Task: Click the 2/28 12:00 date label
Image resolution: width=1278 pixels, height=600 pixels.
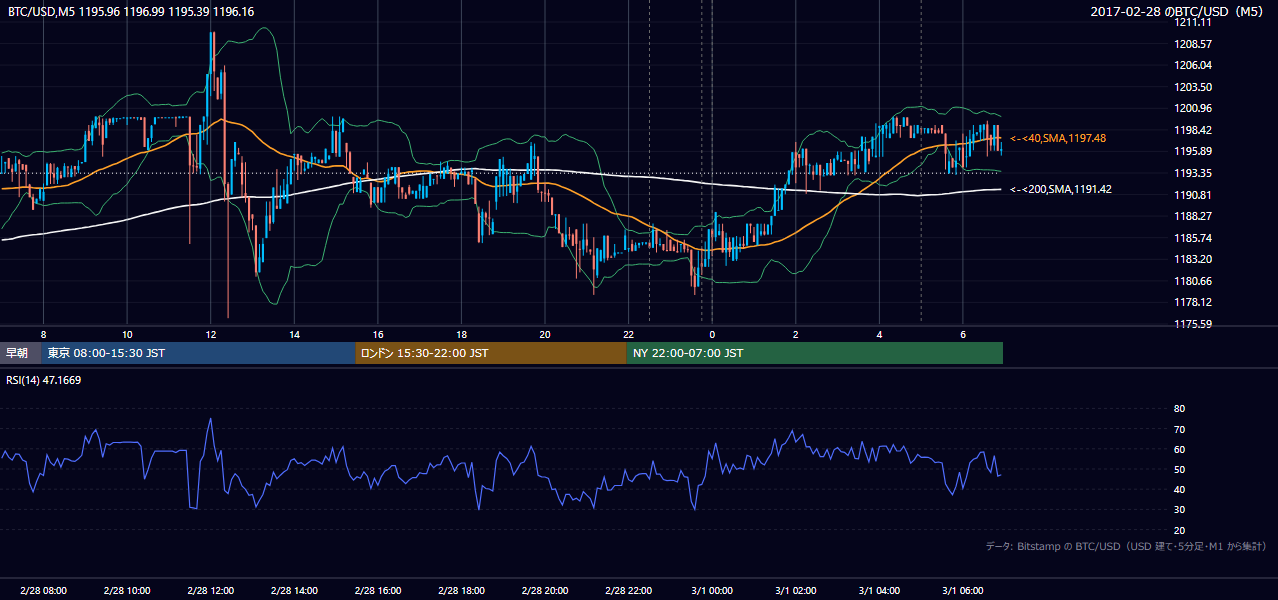Action: (210, 591)
